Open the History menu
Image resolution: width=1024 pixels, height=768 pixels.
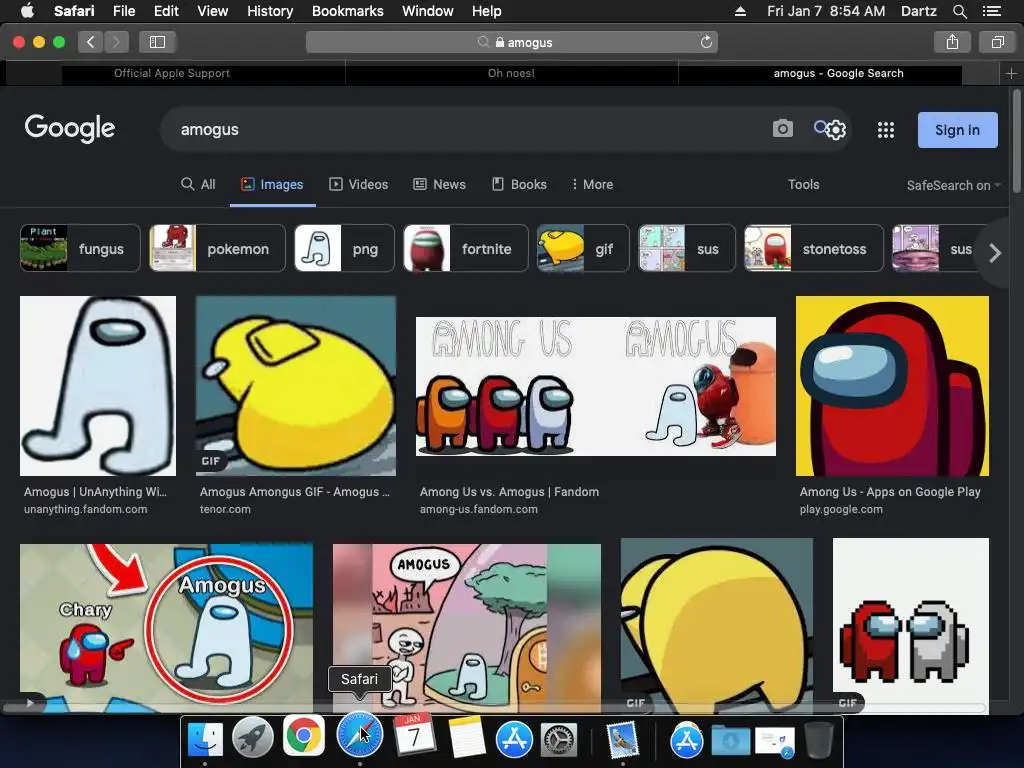[x=270, y=11]
